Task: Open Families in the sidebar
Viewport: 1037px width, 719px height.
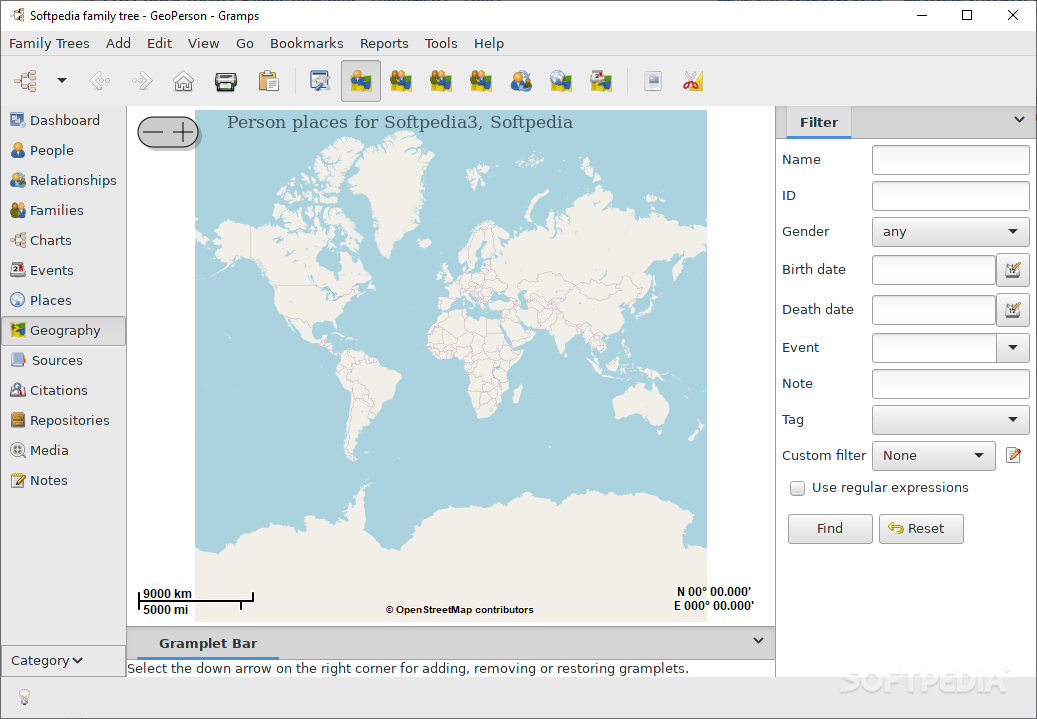Action: click(x=63, y=210)
